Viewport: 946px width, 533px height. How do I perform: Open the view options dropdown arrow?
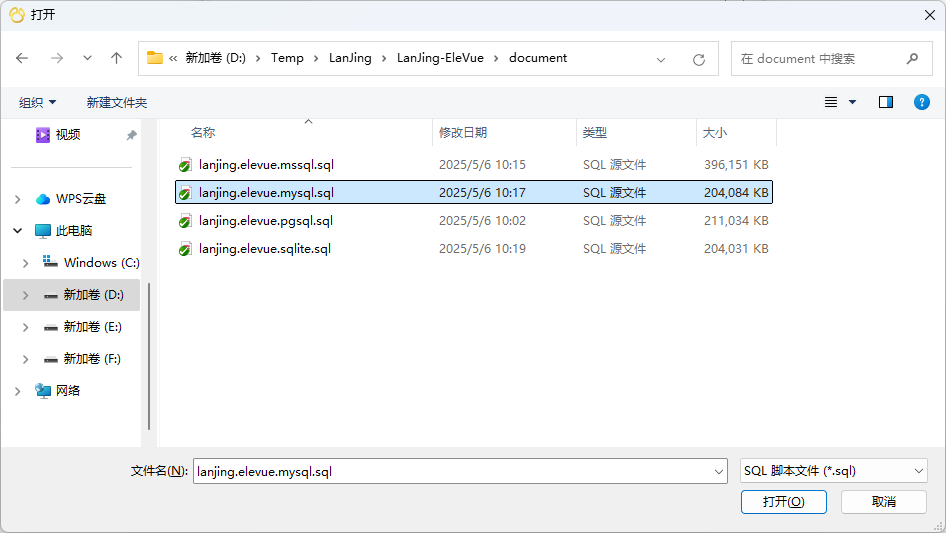(852, 102)
